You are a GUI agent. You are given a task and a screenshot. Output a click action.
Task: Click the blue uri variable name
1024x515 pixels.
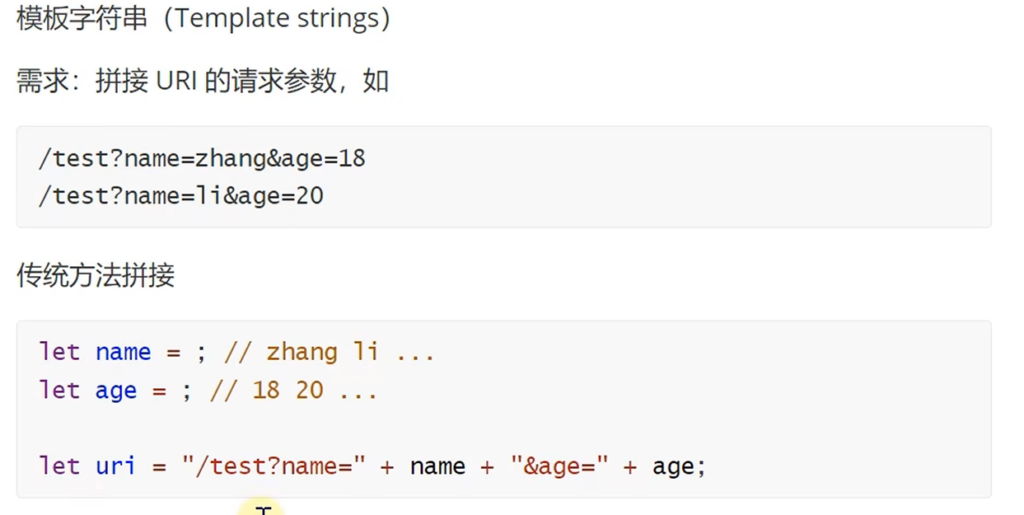click(x=116, y=466)
